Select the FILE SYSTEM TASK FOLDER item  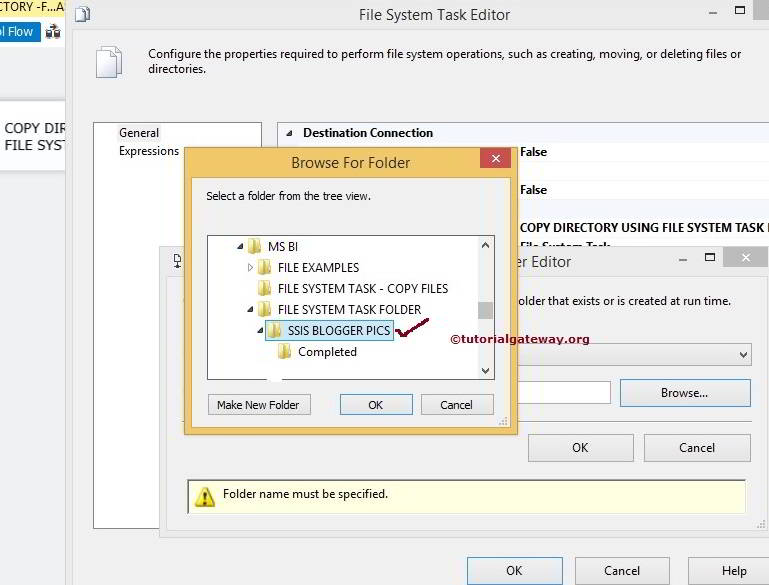tap(349, 309)
